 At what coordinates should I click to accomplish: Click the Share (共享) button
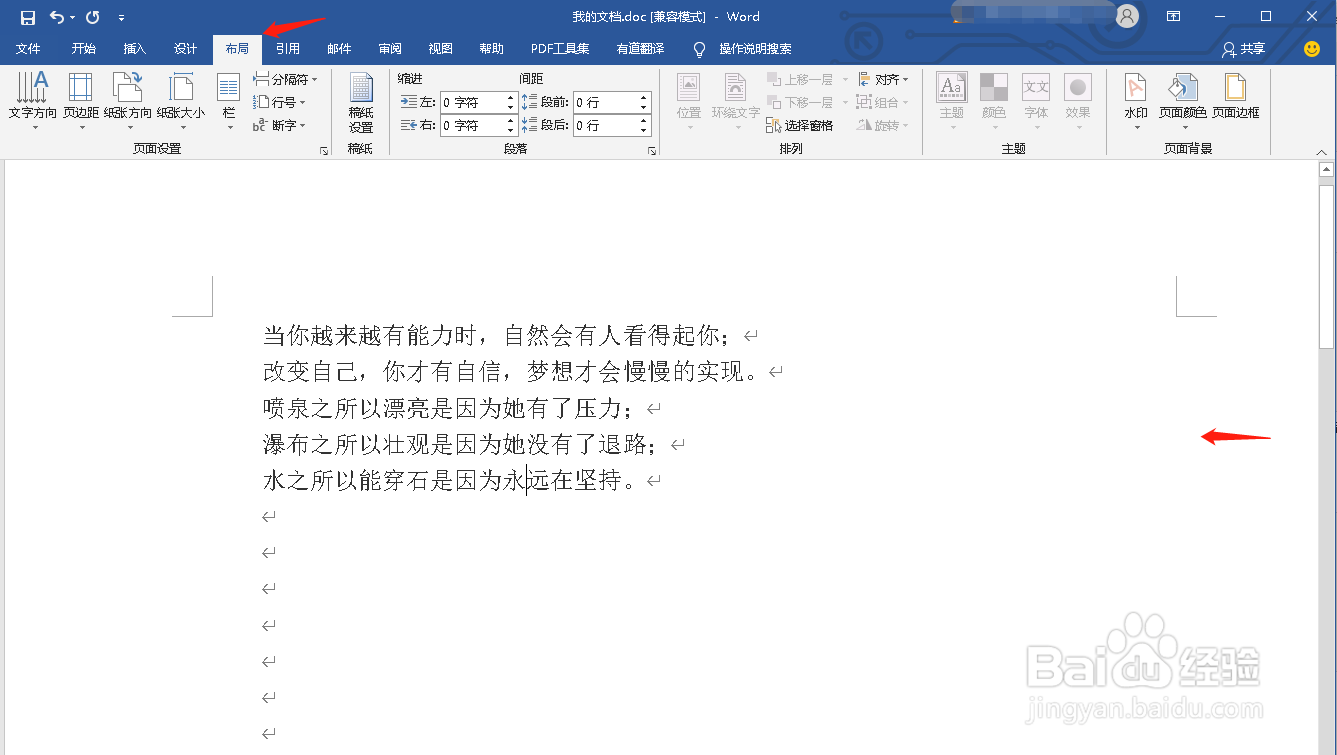pos(1244,49)
